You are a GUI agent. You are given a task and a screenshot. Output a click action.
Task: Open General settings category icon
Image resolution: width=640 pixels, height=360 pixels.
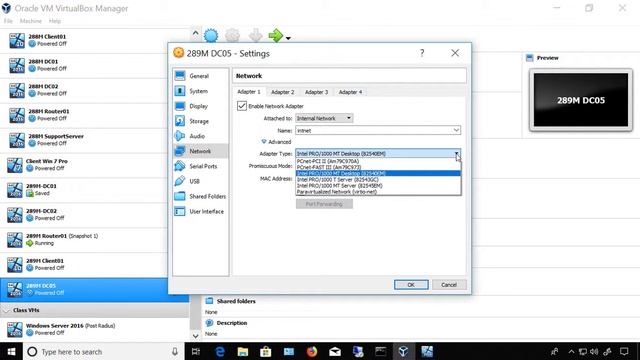tap(180, 76)
